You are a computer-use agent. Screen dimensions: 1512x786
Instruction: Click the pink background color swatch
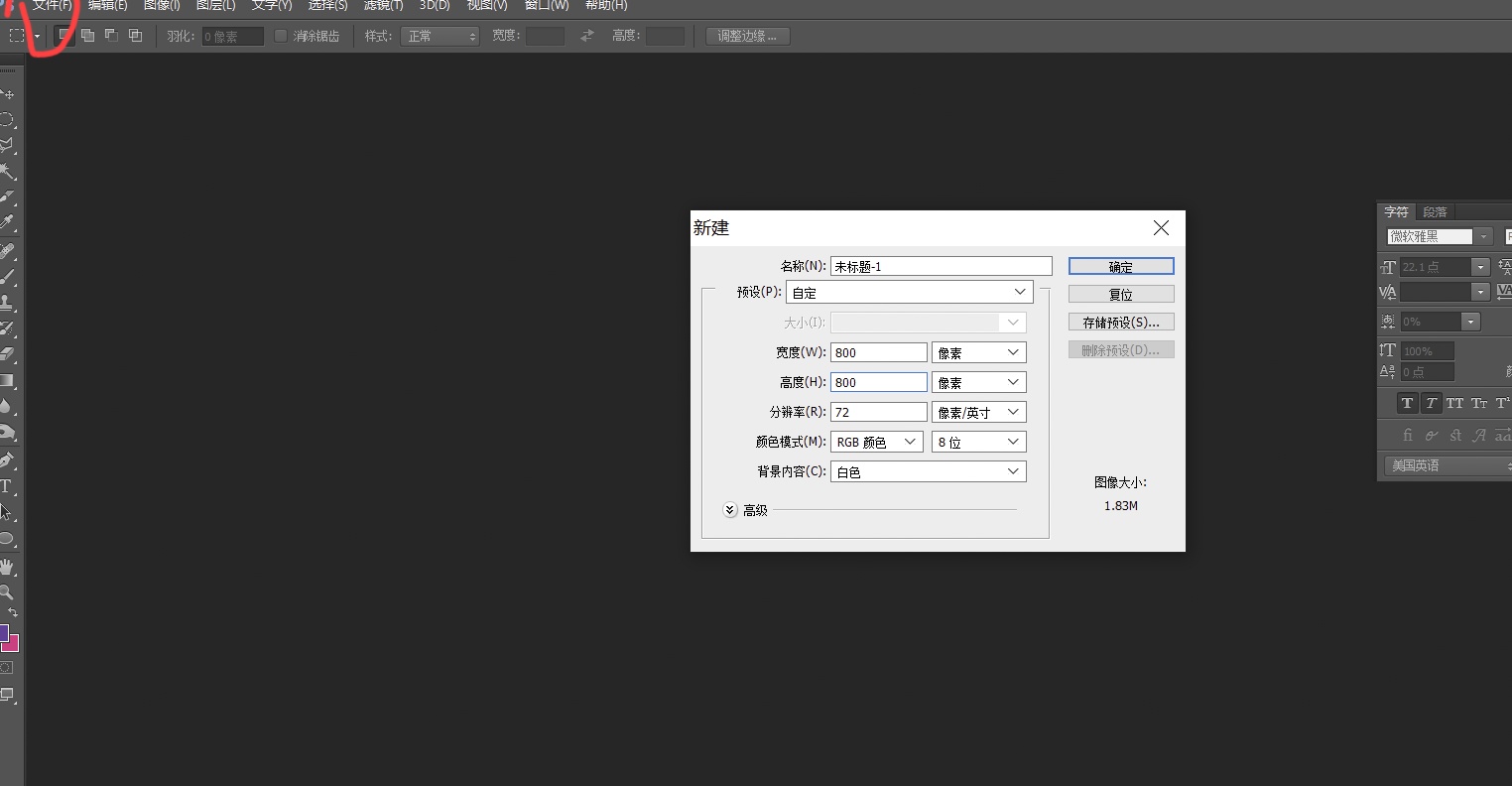click(x=13, y=645)
